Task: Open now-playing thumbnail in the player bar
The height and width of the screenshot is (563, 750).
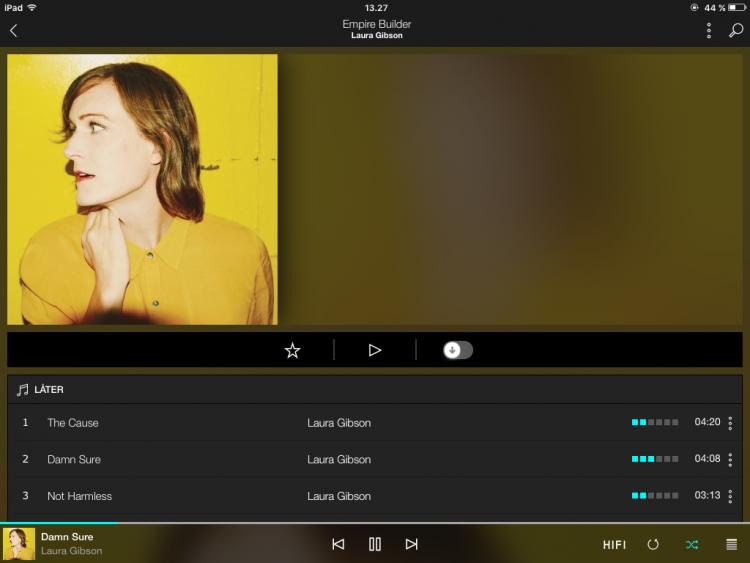Action: click(x=19, y=544)
